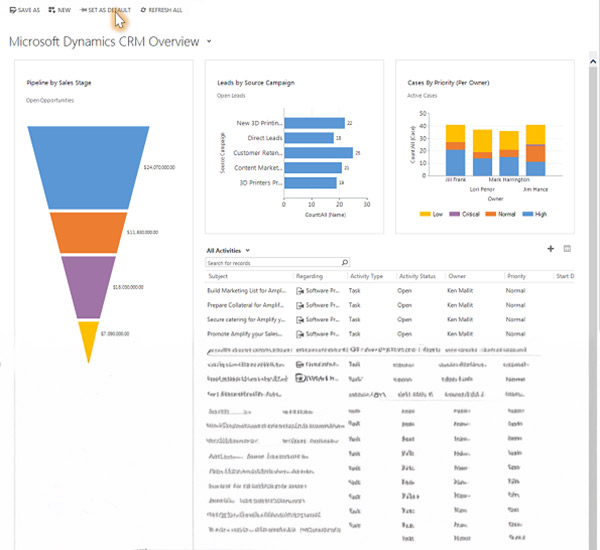Click the Regarding icon in Promote Amplify row

[x=300, y=334]
